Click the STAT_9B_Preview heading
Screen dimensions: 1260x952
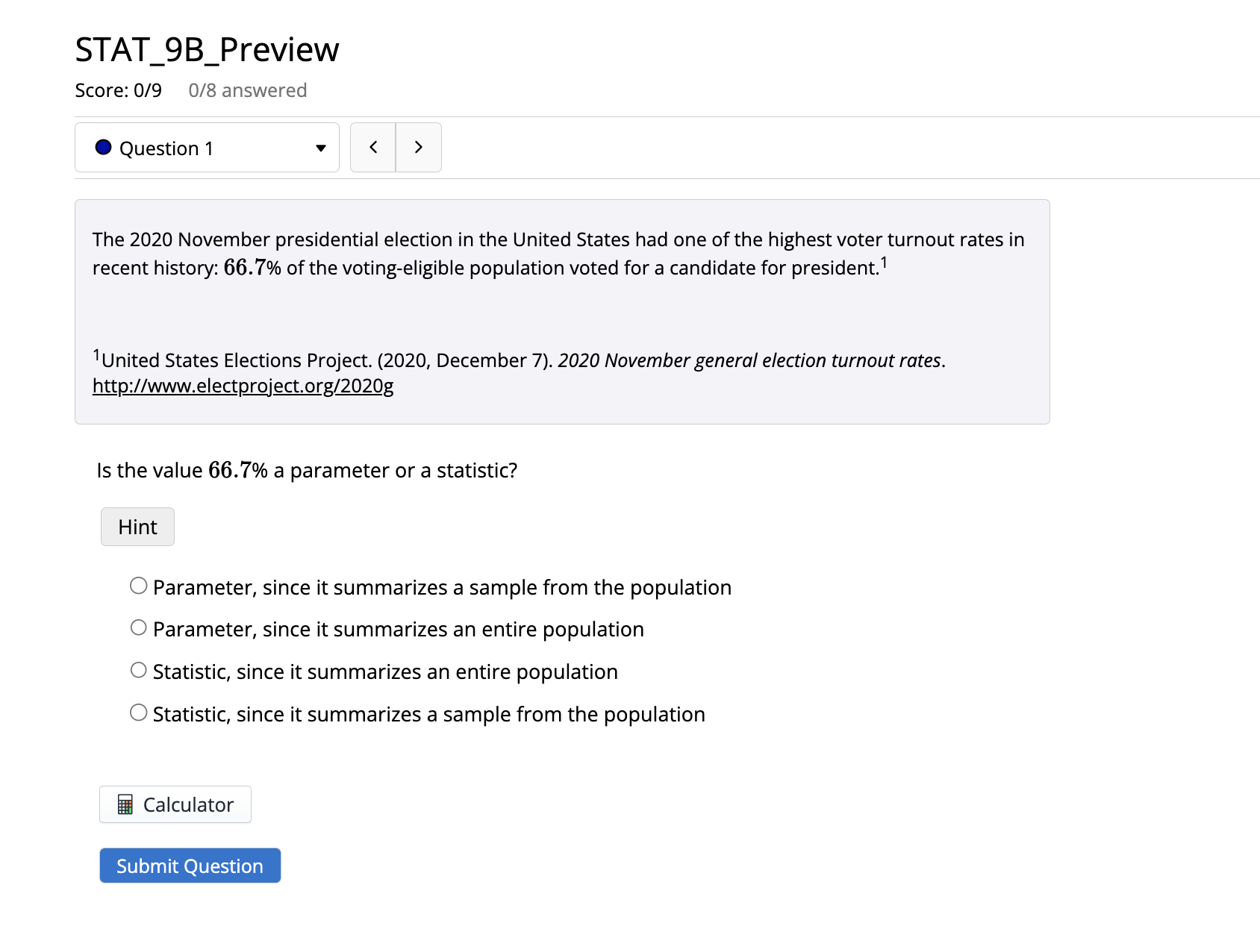(208, 50)
